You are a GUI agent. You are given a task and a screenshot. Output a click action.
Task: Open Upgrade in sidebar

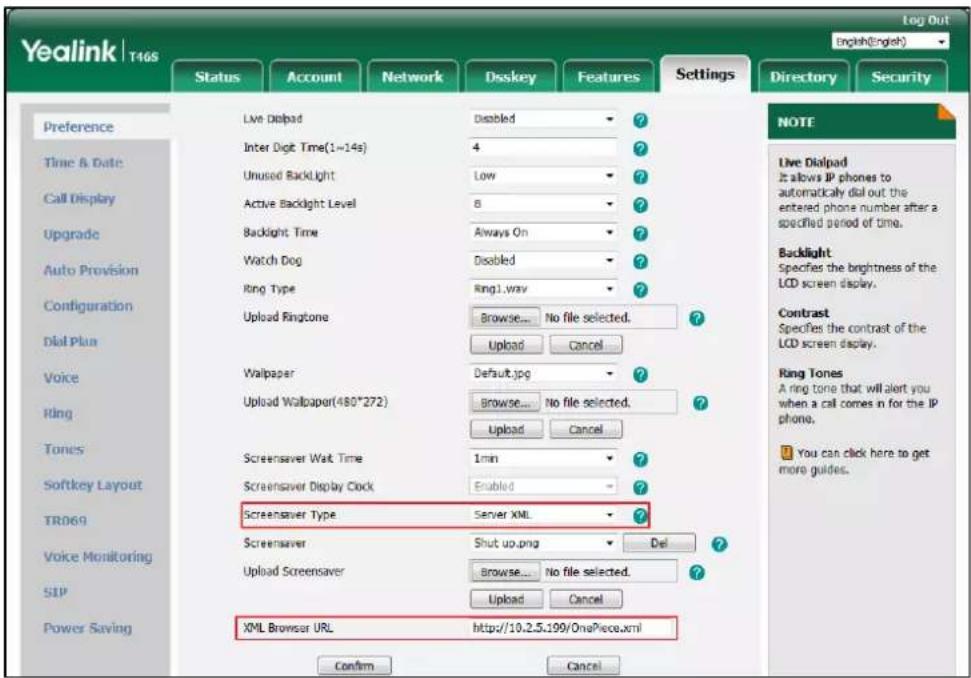[x=71, y=235]
